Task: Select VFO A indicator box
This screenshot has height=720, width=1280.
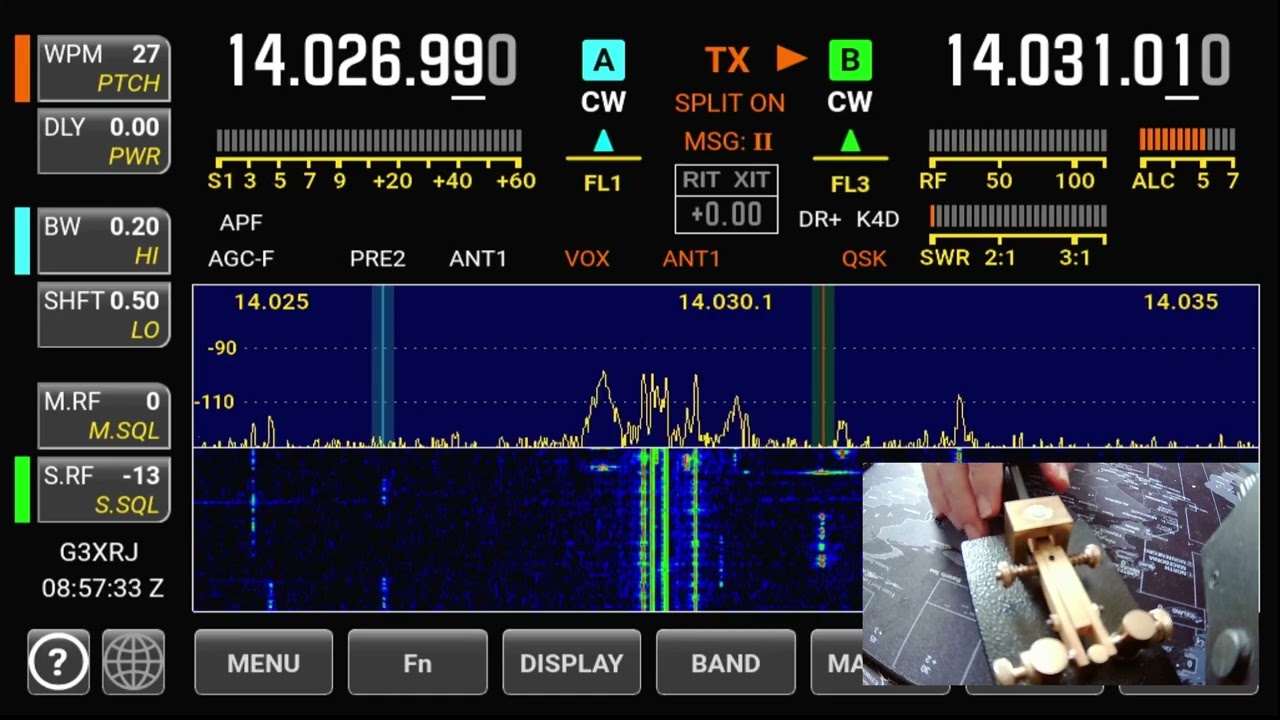Action: (603, 61)
